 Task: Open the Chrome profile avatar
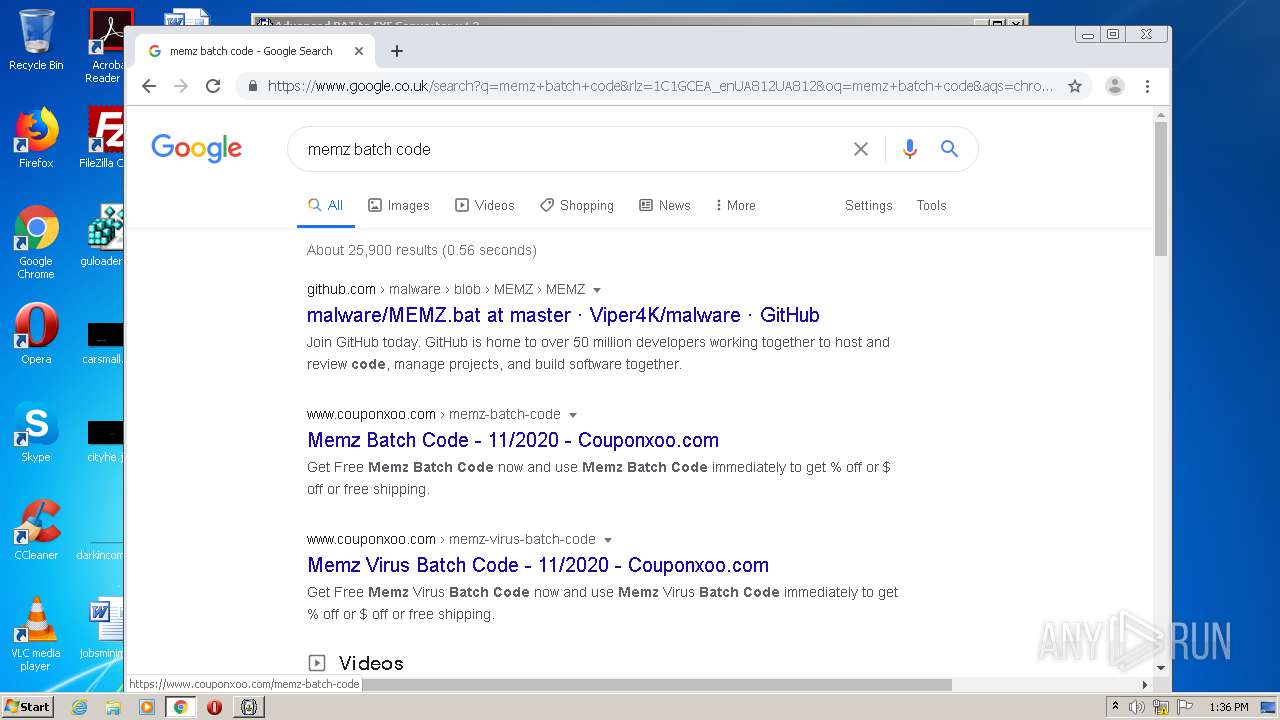(1115, 86)
